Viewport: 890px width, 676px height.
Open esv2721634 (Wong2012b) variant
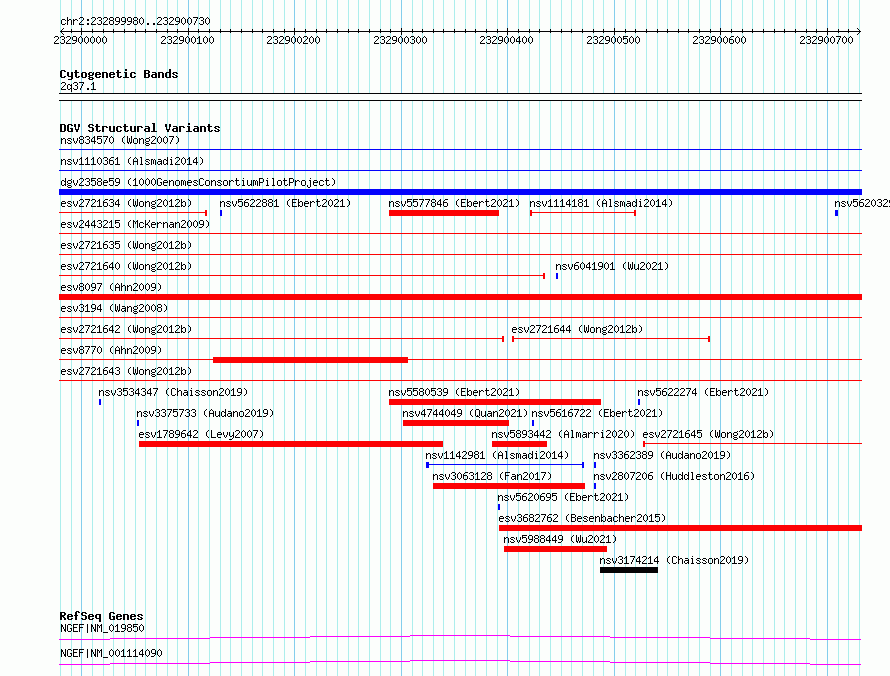tap(126, 203)
